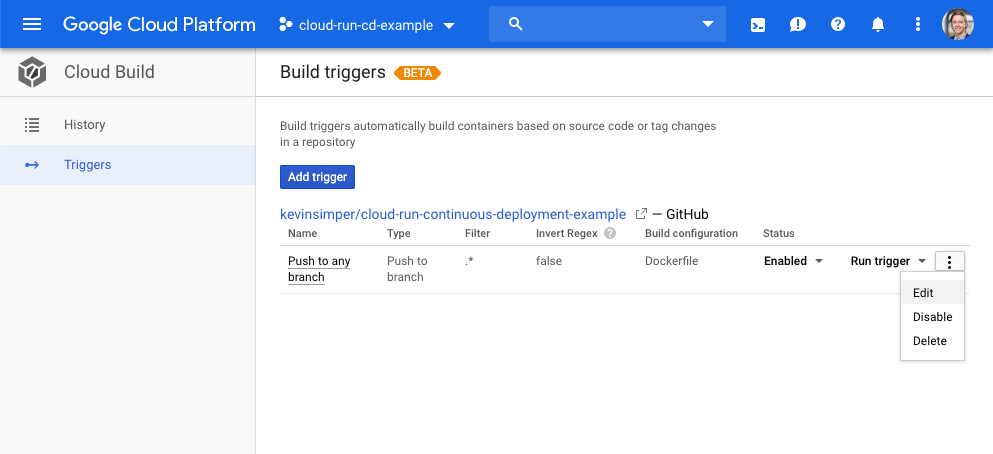Click the GitHub source label
The width and height of the screenshot is (993, 454).
click(x=687, y=214)
